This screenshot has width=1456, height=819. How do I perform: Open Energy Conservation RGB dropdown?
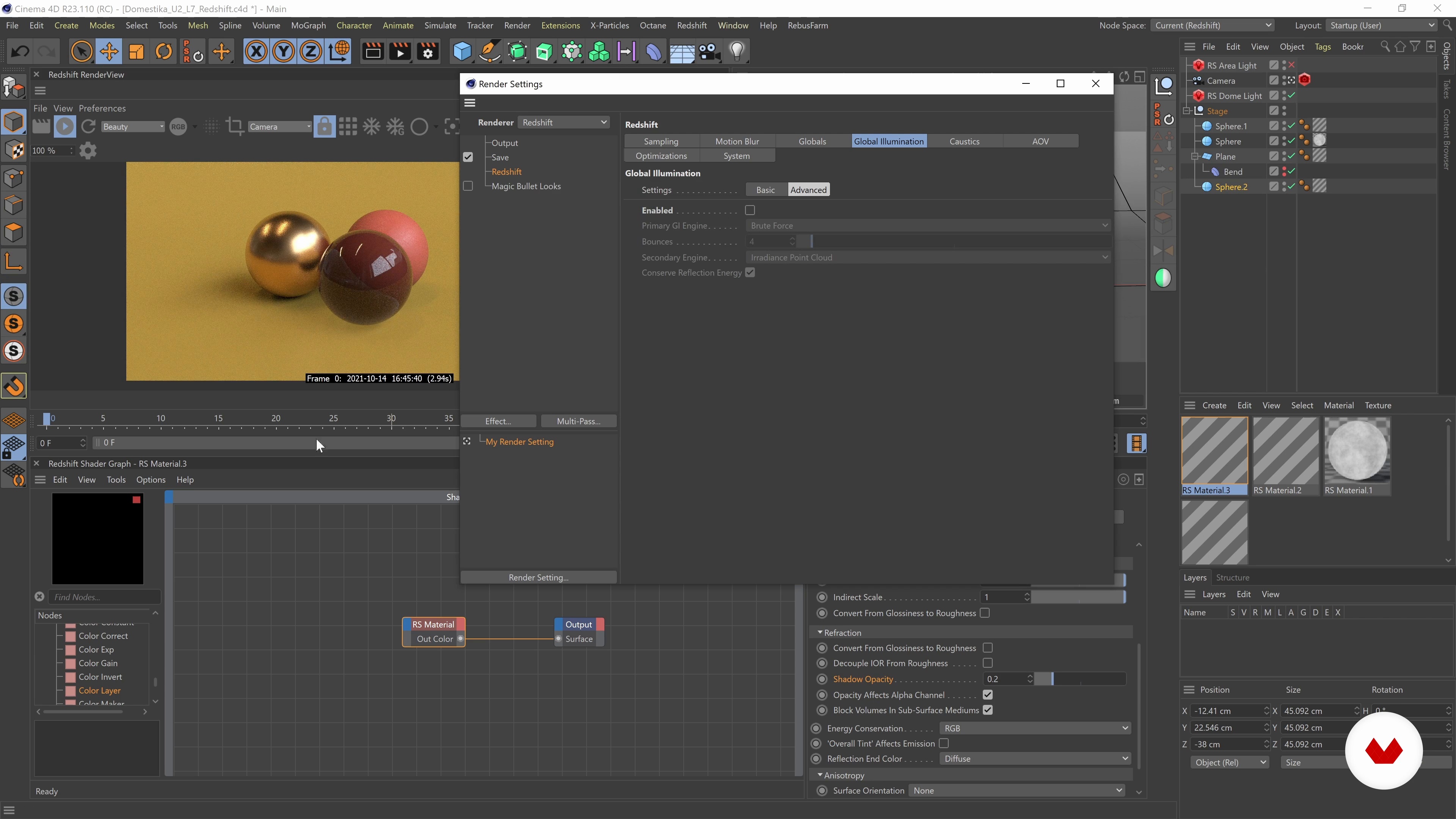pos(1036,728)
